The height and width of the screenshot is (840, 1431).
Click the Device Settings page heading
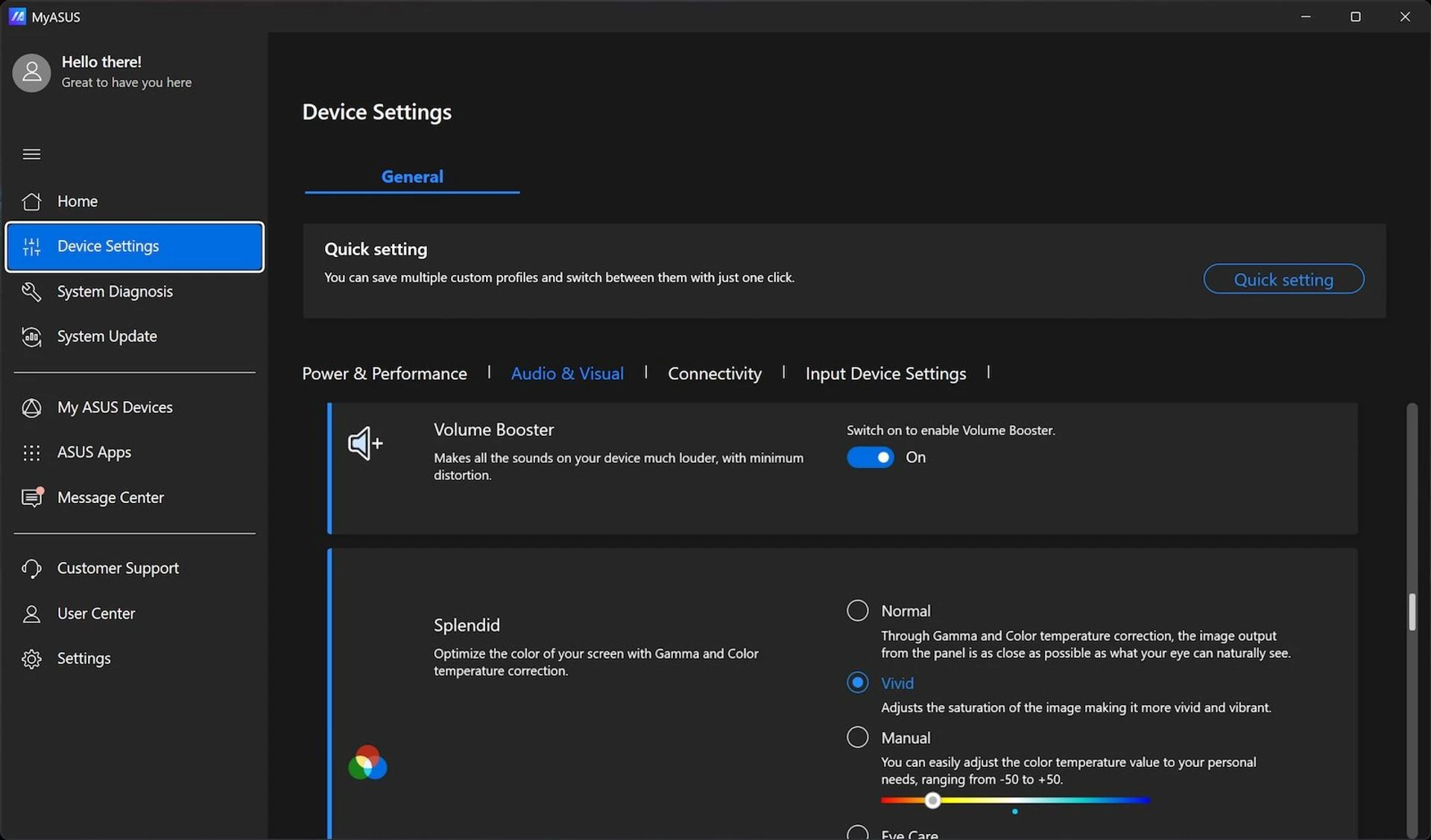pos(376,112)
